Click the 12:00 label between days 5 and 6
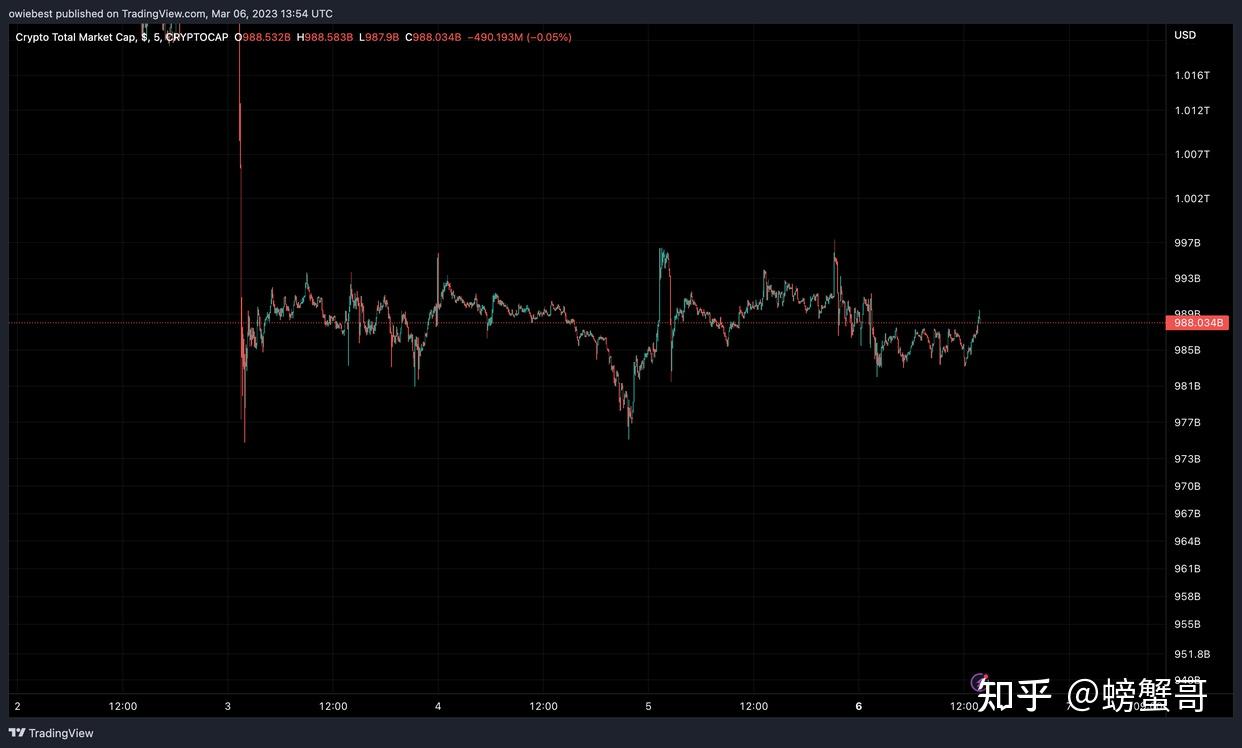The image size is (1242, 748). tap(754, 706)
